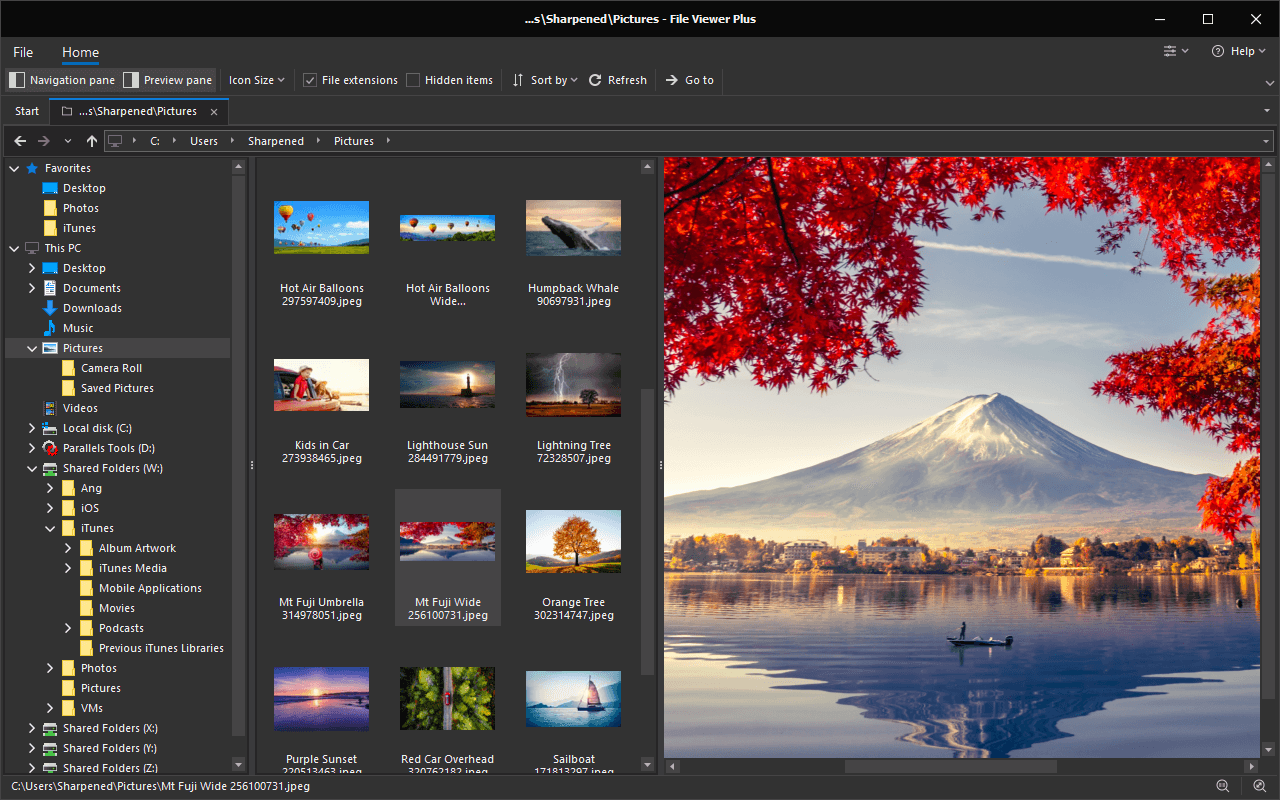1280x800 pixels.
Task: Select the Home ribbon tab
Action: [x=80, y=52]
